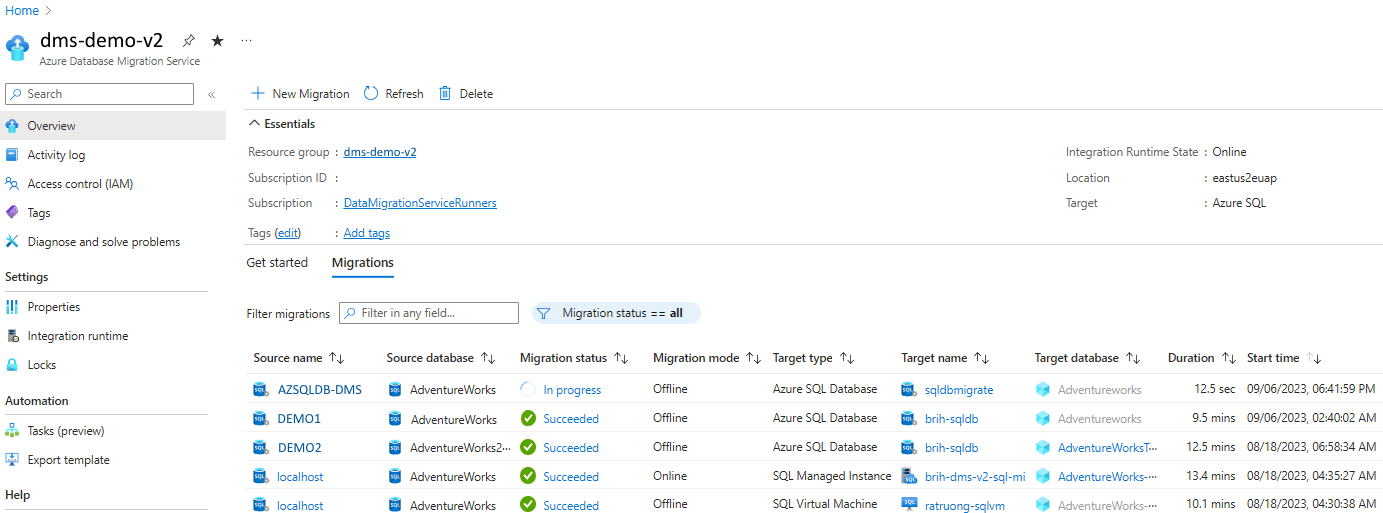Open the dms-demo-v2 resource group link
Viewport: 1383px width, 513px height.
[380, 152]
